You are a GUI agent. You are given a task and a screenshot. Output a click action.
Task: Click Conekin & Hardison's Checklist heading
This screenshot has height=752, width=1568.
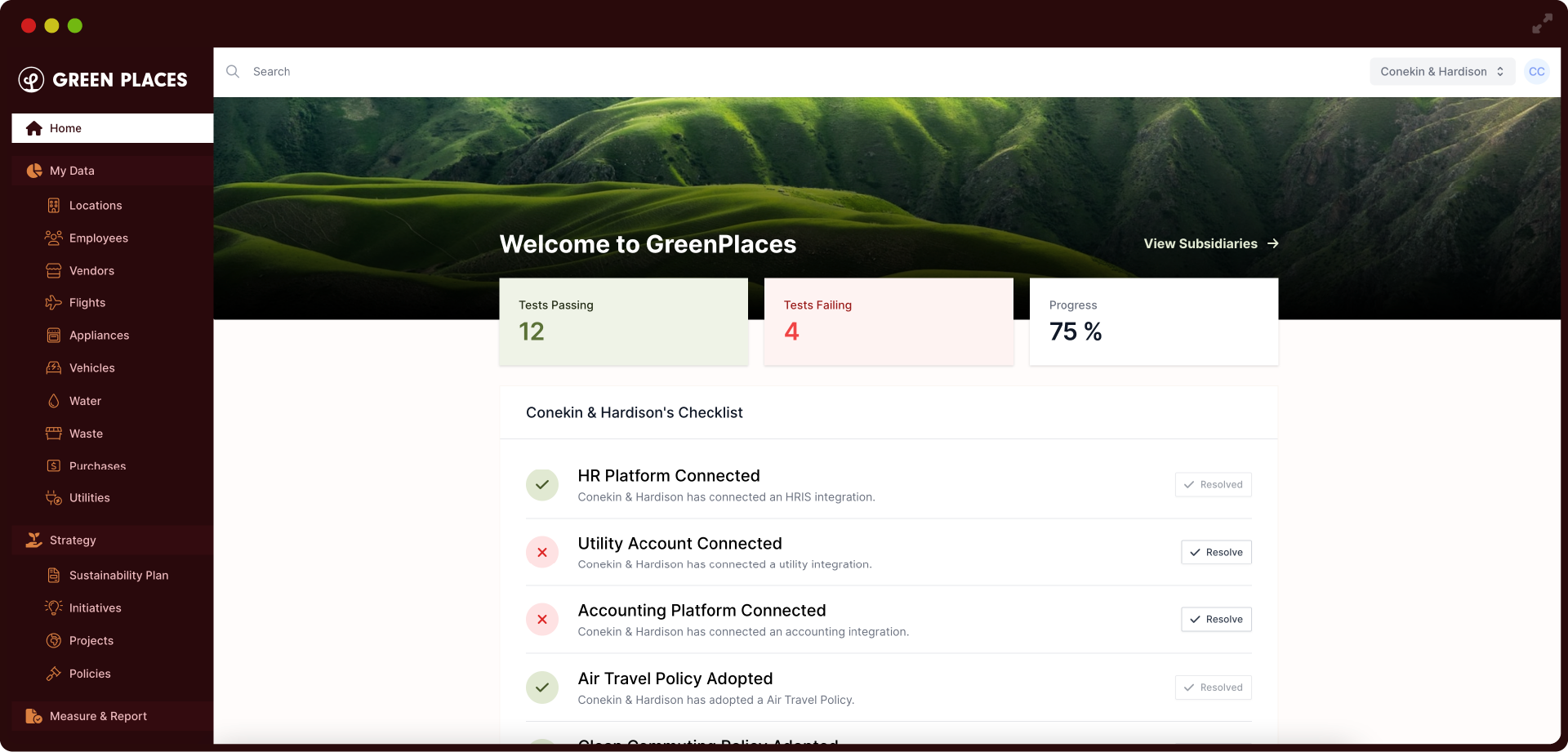[x=635, y=413]
